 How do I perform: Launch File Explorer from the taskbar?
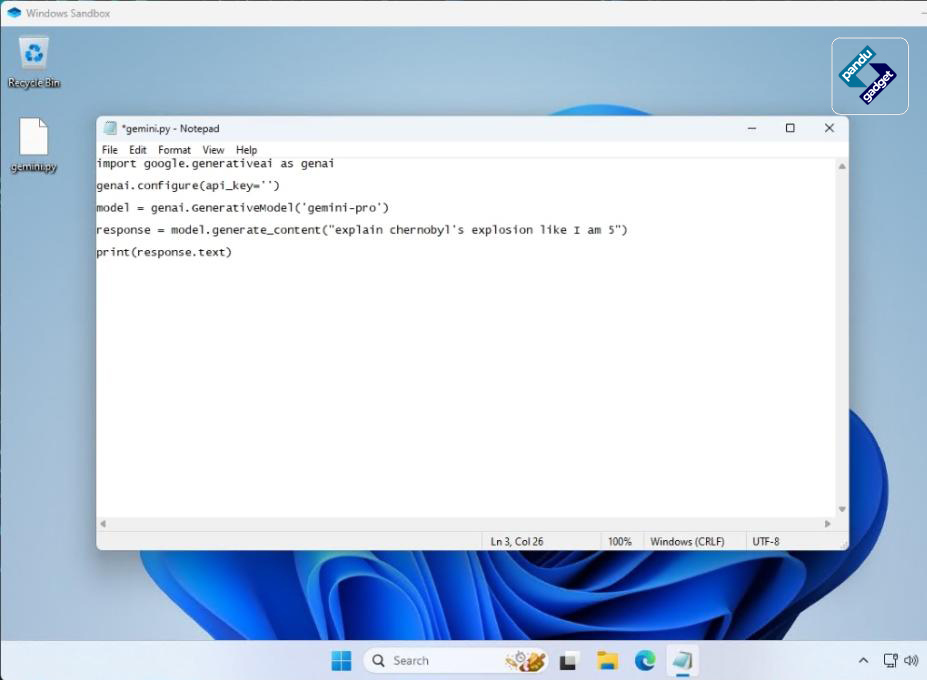point(607,660)
